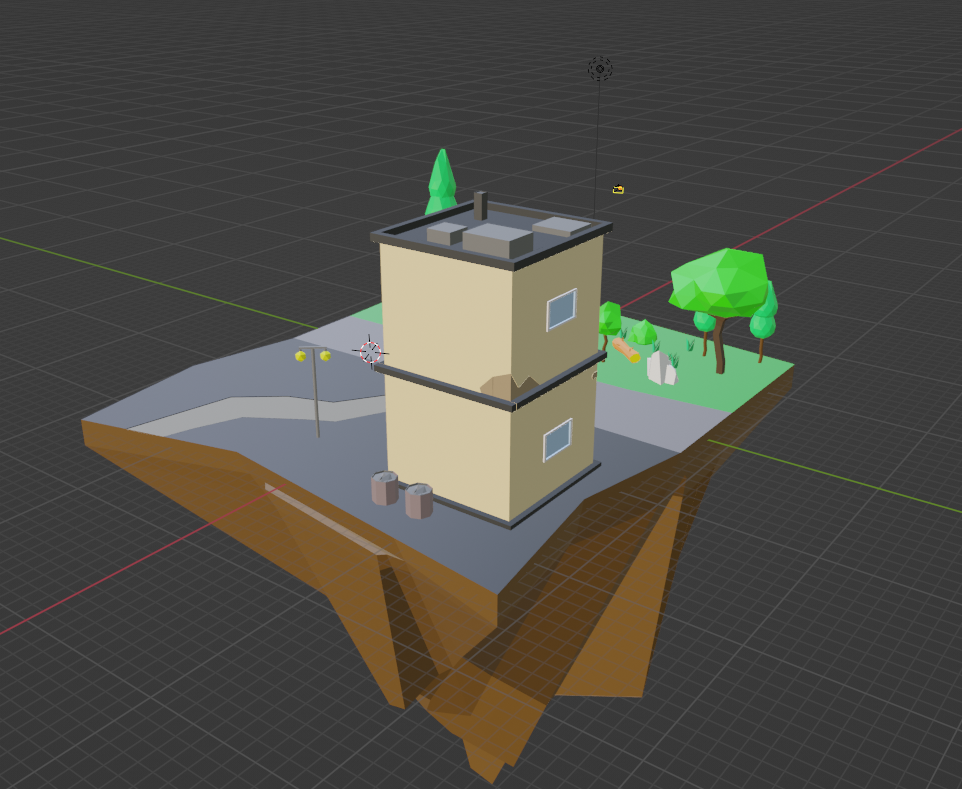Click the chimney on the rooftop

480,205
